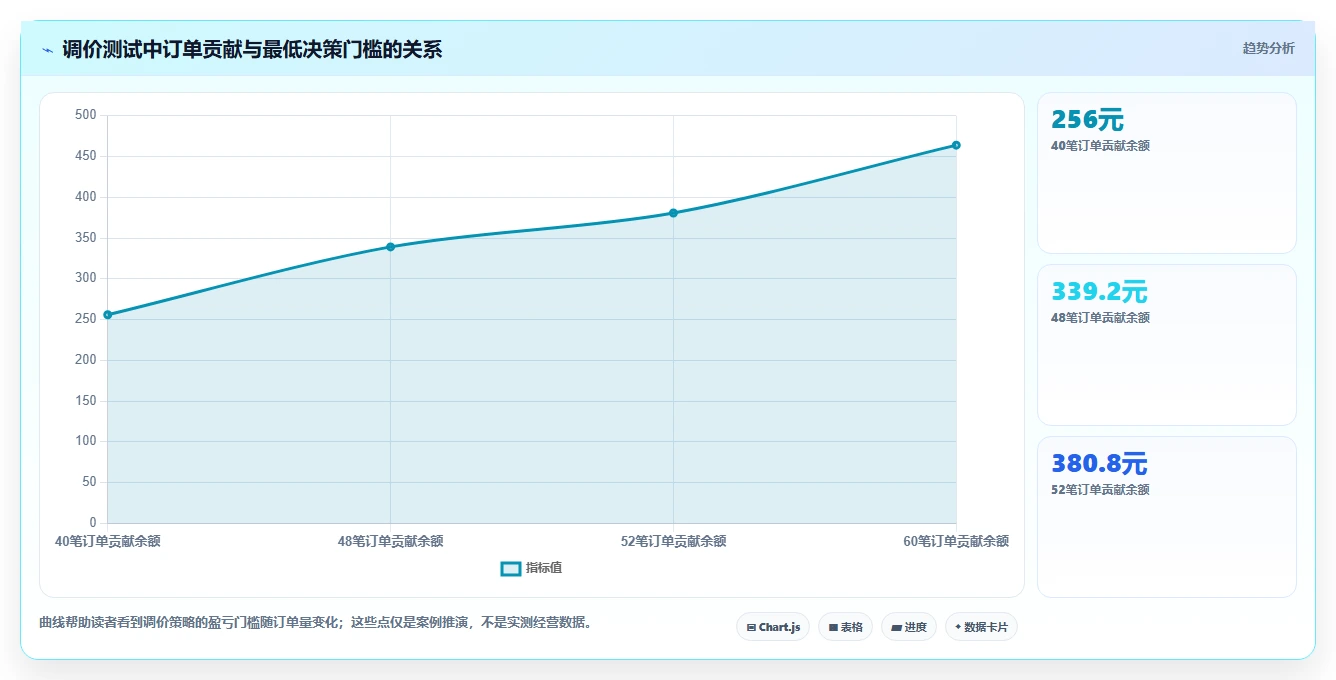Select the 表格 tag chip

pyautogui.click(x=845, y=627)
